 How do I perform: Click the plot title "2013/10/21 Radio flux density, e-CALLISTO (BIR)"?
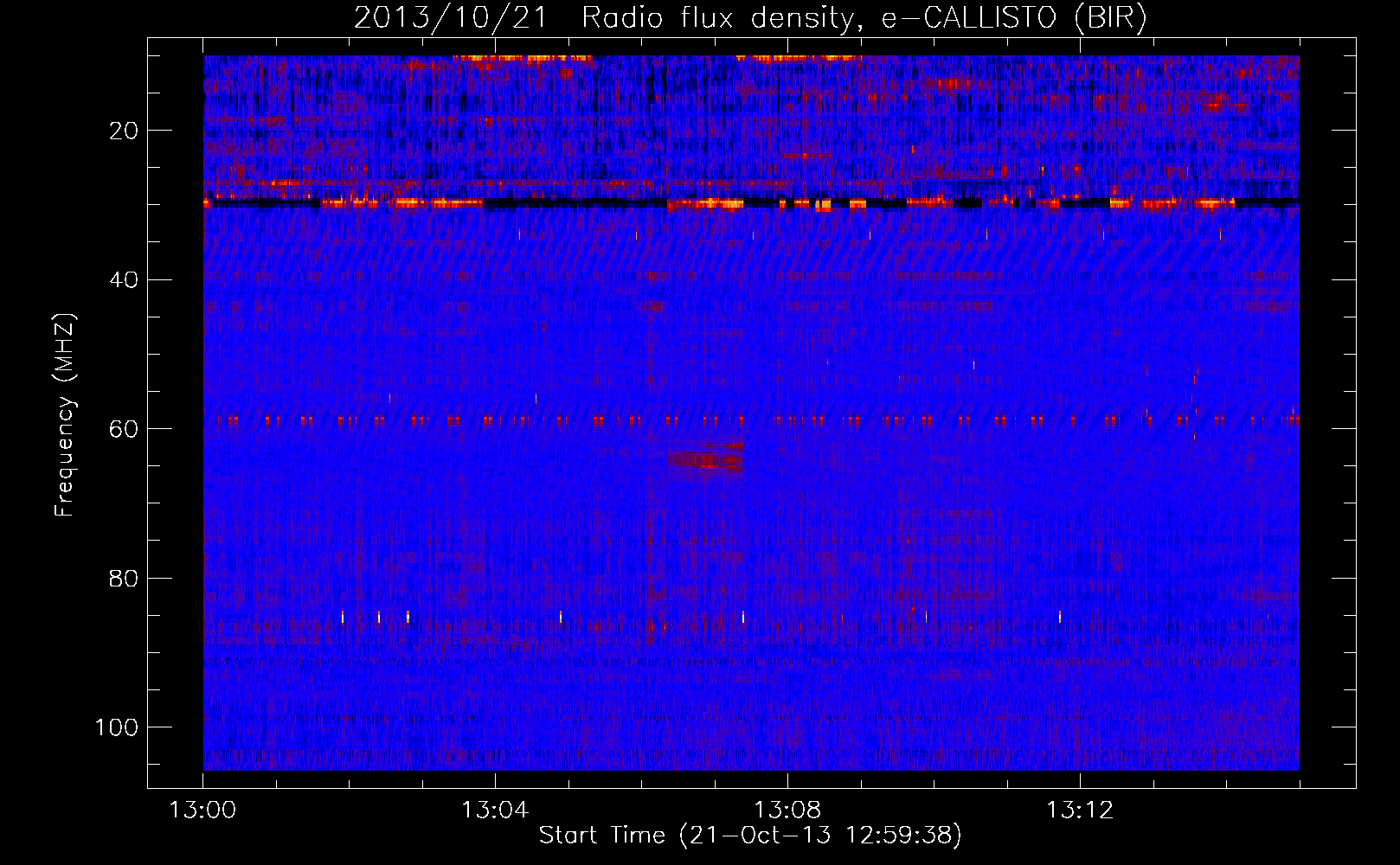point(750,17)
